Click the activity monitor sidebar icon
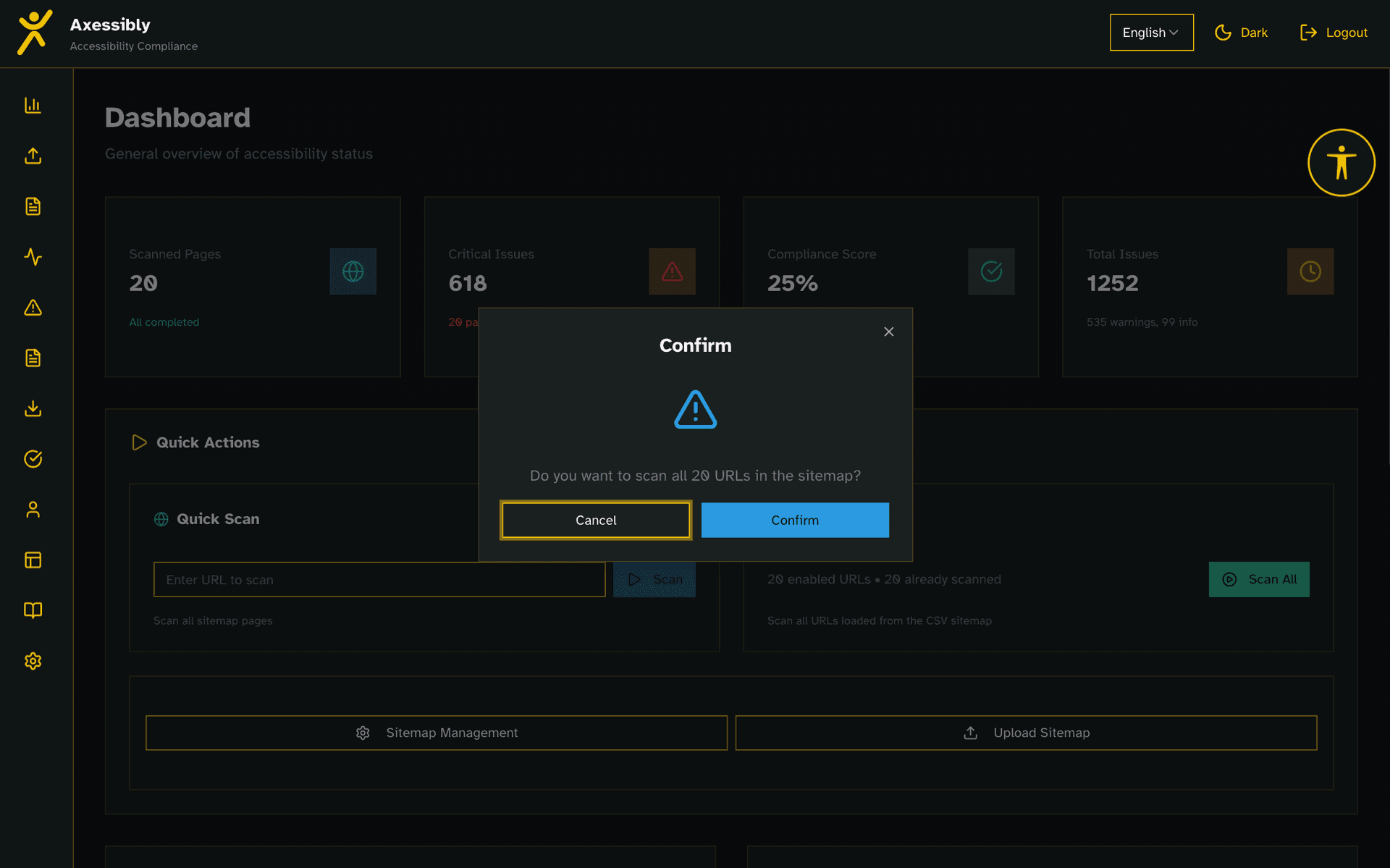Screen dimensions: 1390x868 click(33, 257)
